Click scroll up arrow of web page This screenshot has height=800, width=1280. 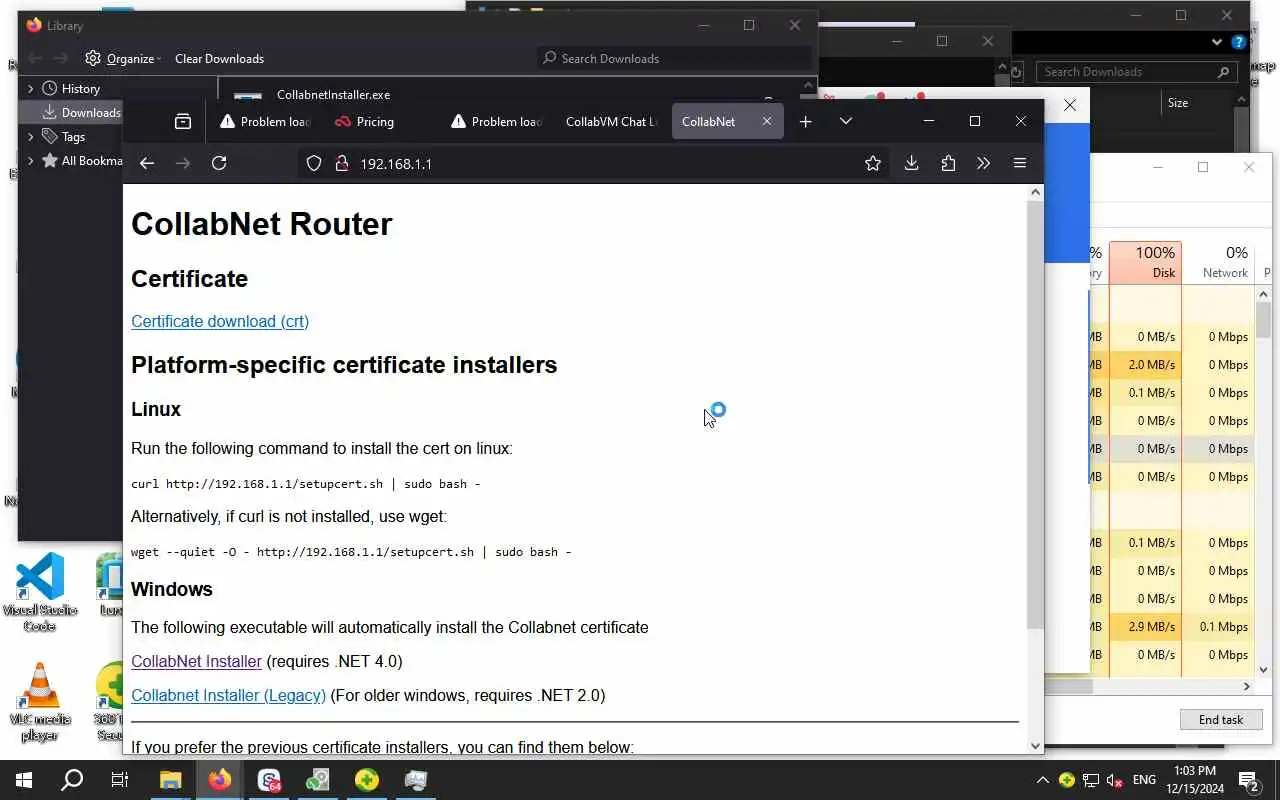pyautogui.click(x=1035, y=192)
